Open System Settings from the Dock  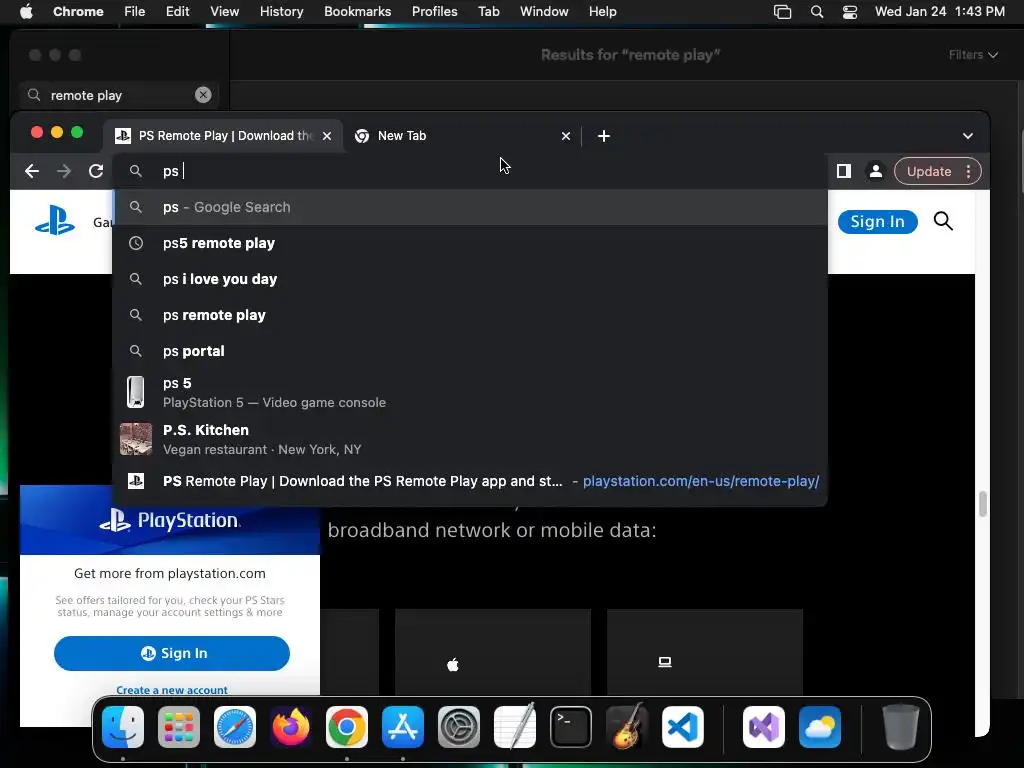coord(458,727)
